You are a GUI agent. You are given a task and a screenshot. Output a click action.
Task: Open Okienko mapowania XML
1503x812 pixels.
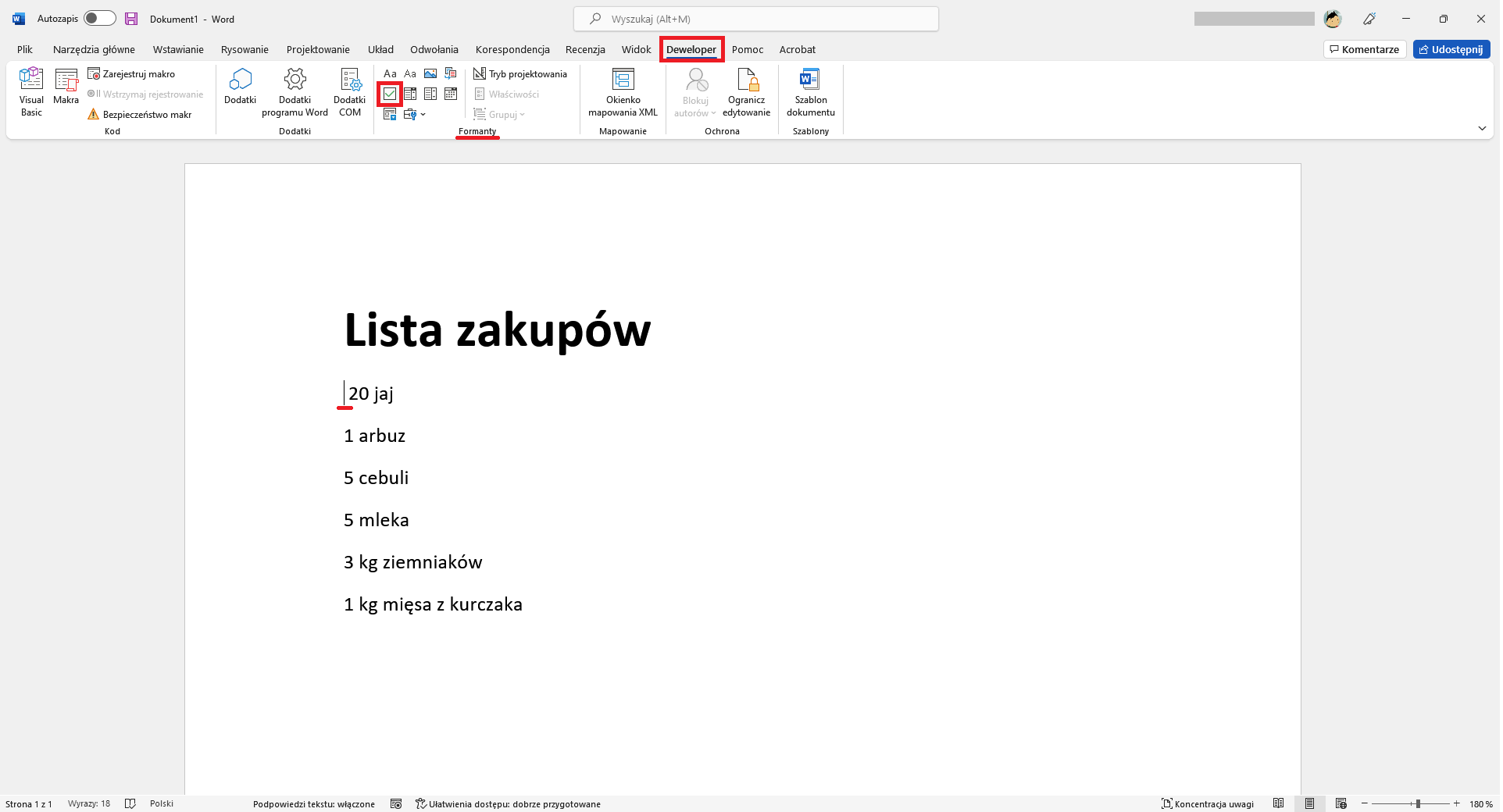pyautogui.click(x=623, y=92)
